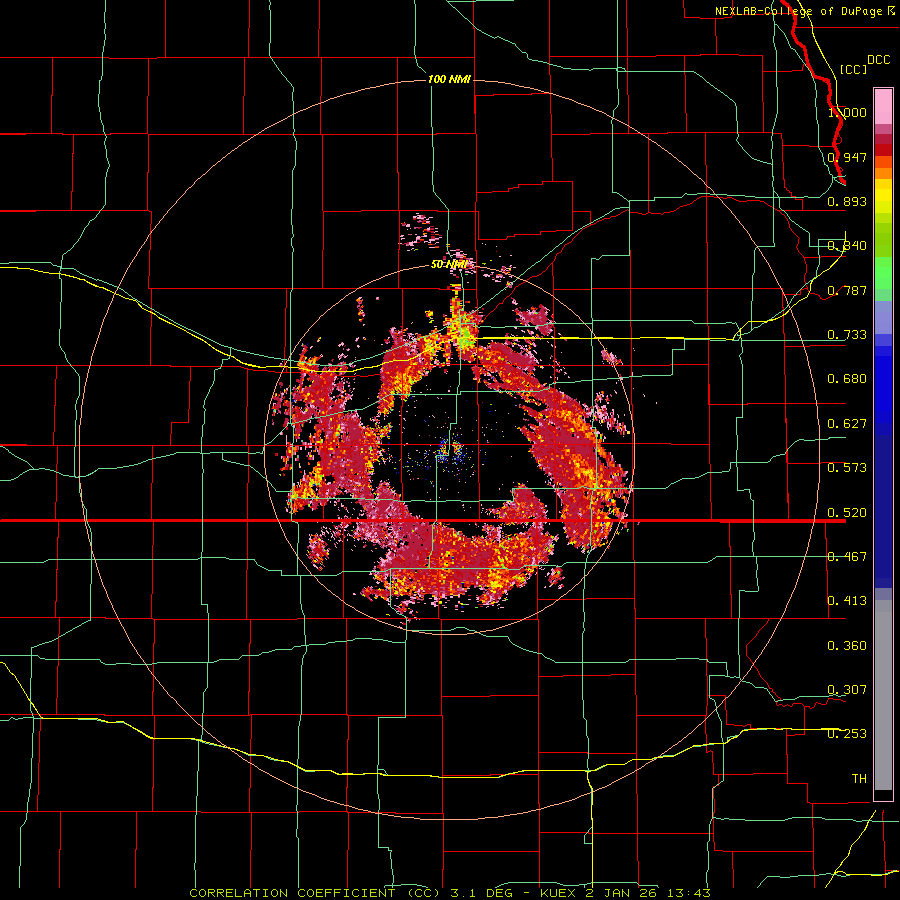
Task: Select the 0.573 scale value
Action: (847, 467)
